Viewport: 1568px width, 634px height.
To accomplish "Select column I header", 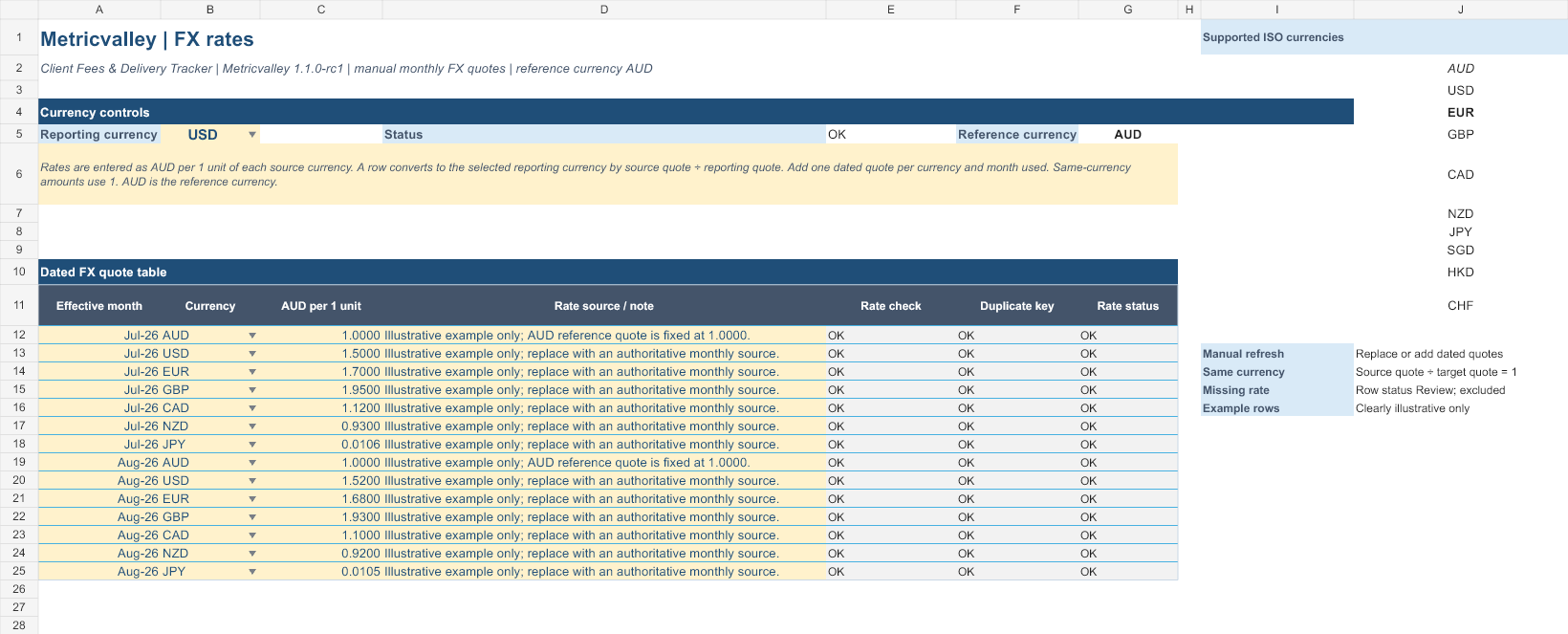I will coord(1277,10).
